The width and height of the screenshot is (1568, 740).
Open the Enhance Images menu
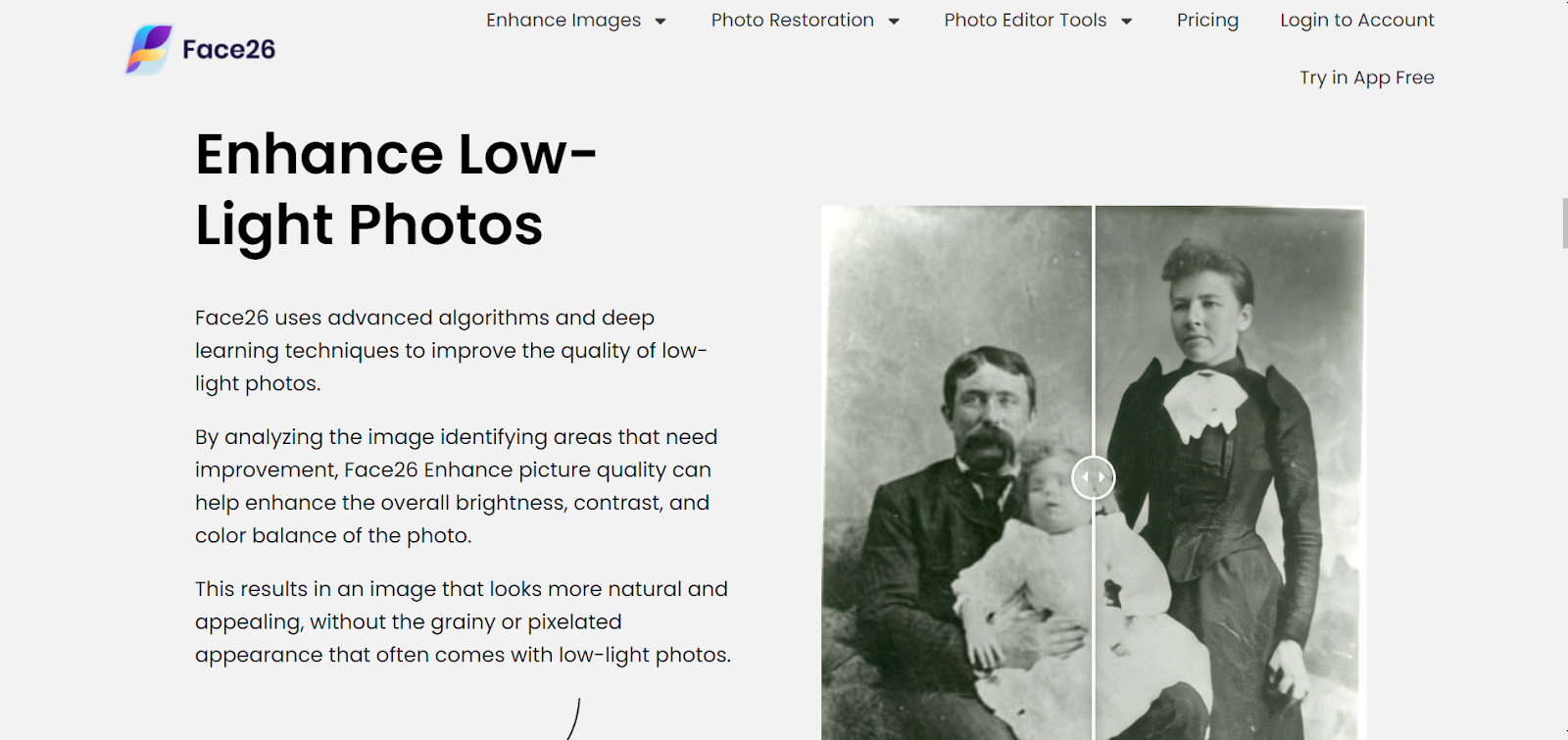pyautogui.click(x=563, y=21)
